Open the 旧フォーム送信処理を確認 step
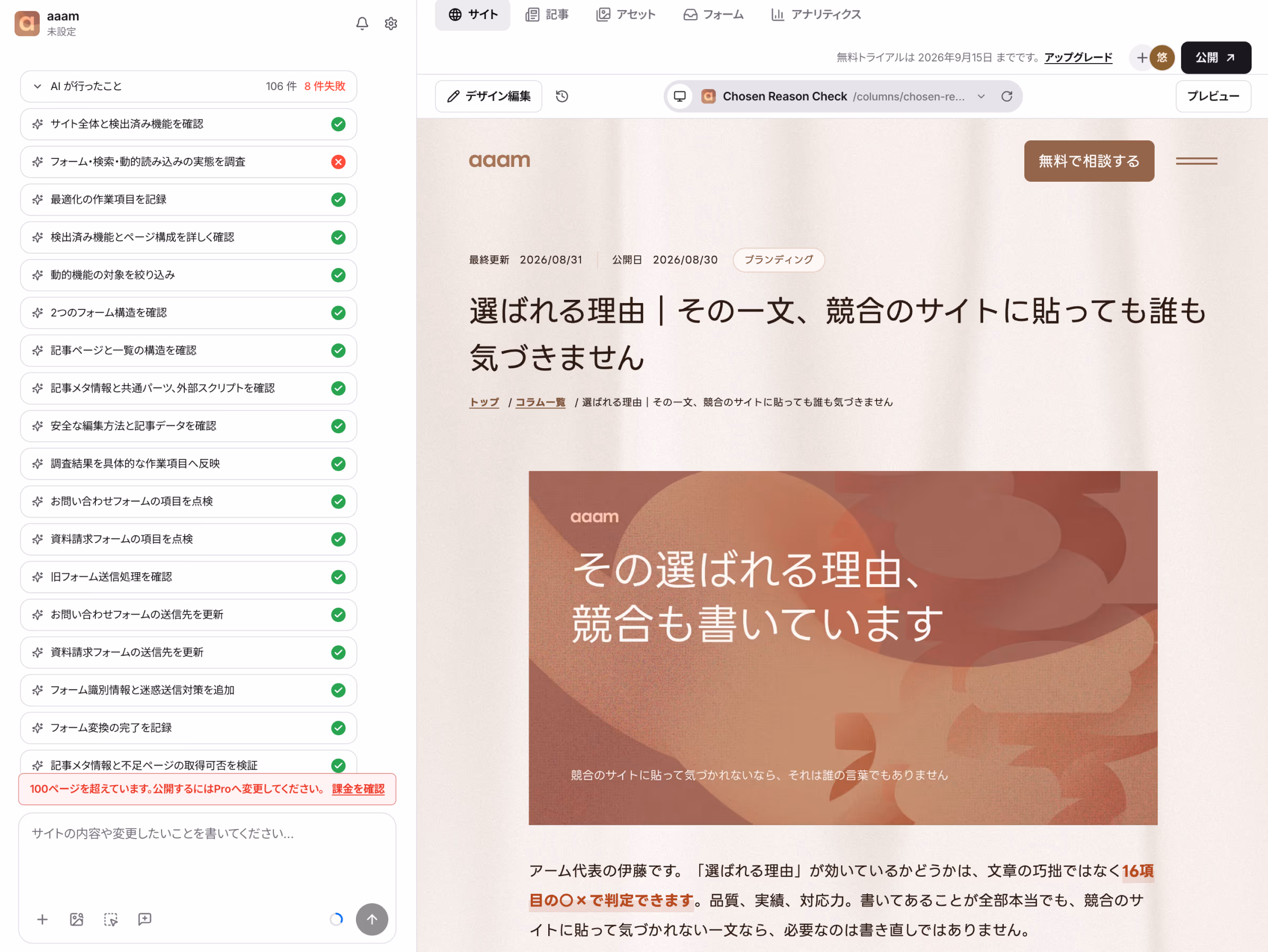The height and width of the screenshot is (952, 1268). click(x=188, y=577)
